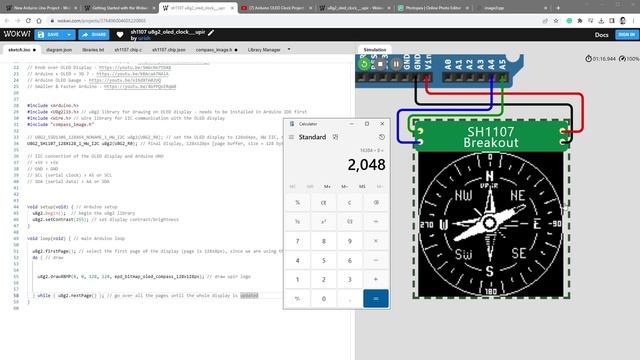640x360 pixels.
Task: Toggle Calculator keep-on-top icon
Action: click(335, 137)
